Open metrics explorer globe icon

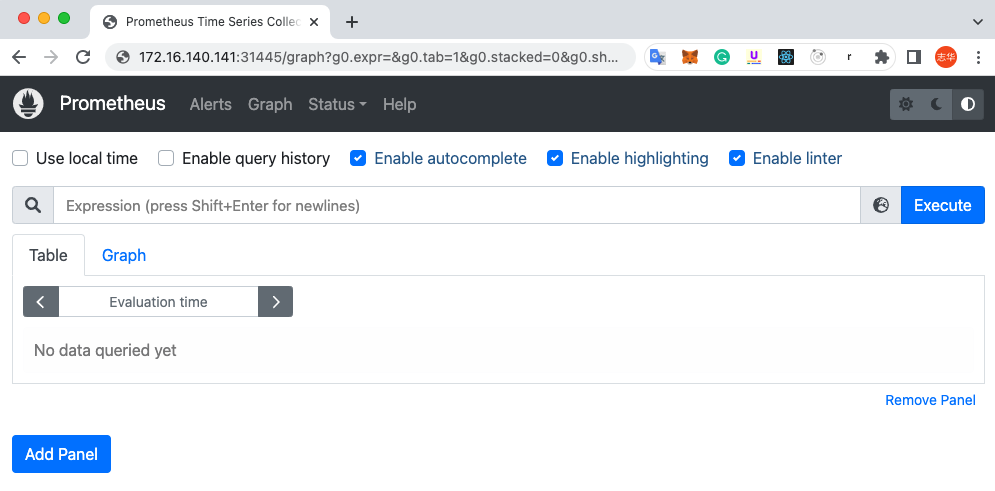881,205
